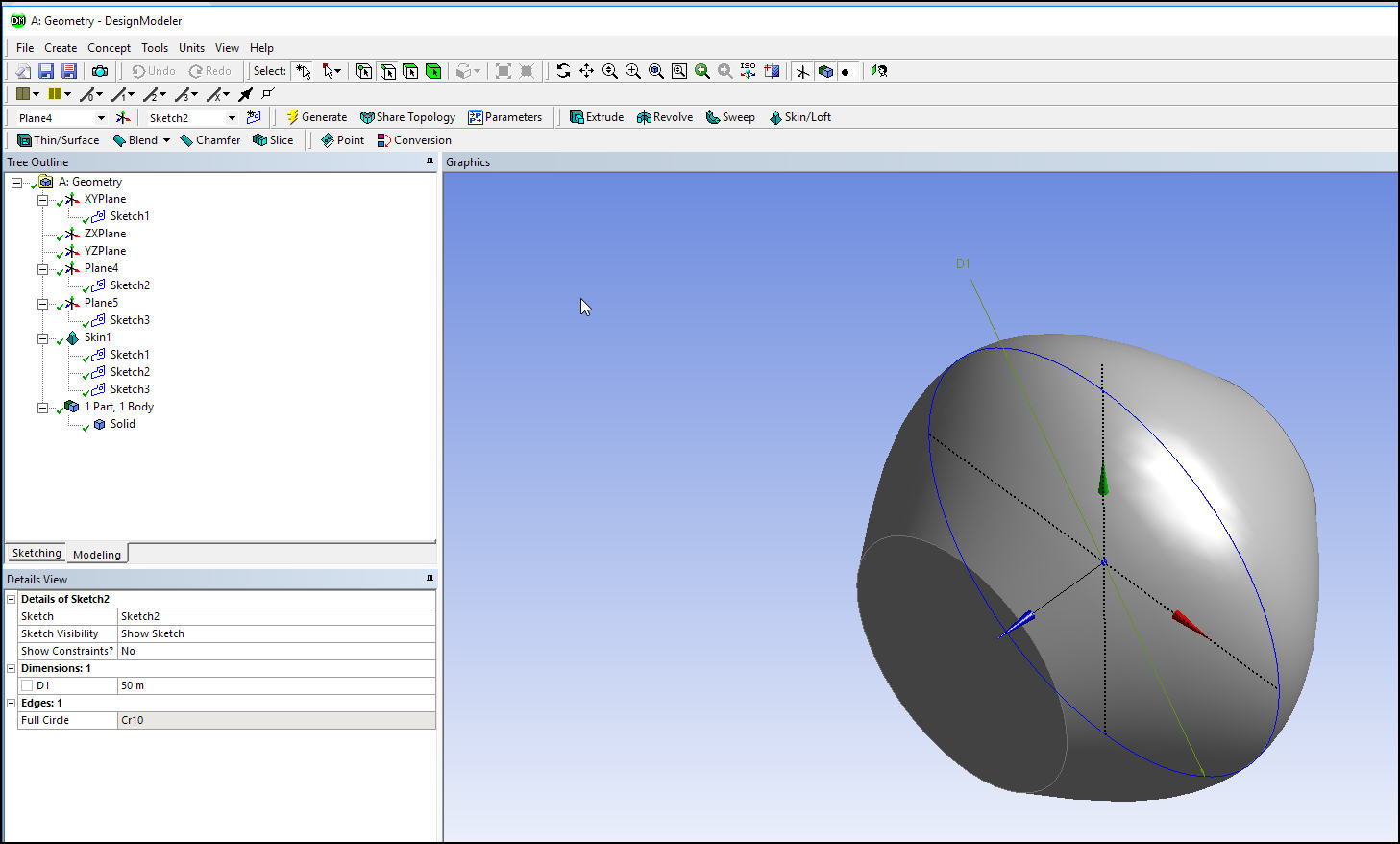This screenshot has width=1400, height=844.
Task: Open the Concept menu
Action: [109, 48]
